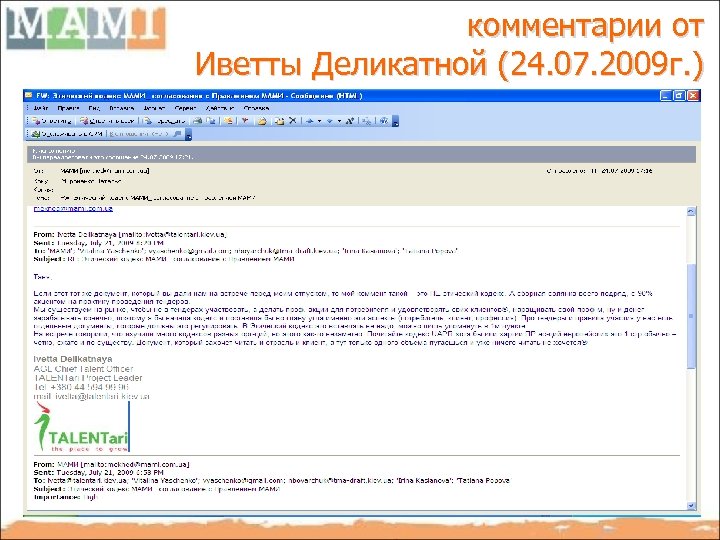Click the Help icon at toolbar end

click(x=384, y=121)
